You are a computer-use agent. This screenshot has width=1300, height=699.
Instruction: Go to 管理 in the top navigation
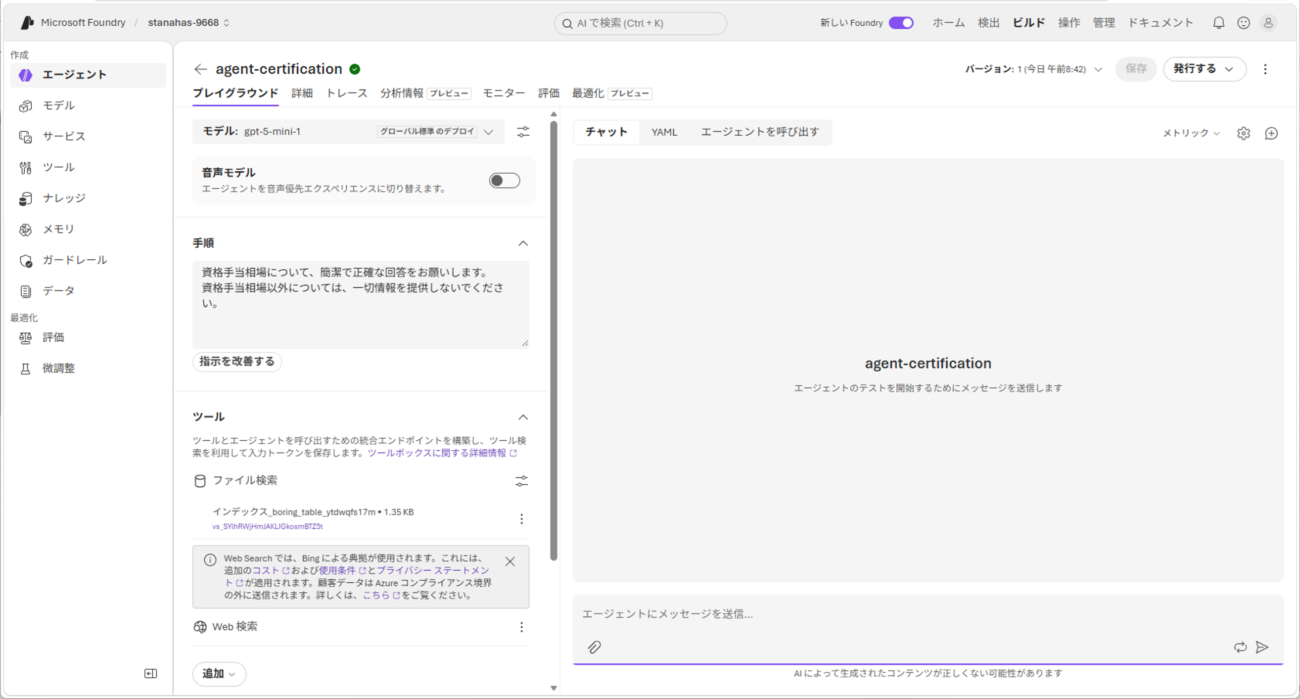(x=1104, y=22)
